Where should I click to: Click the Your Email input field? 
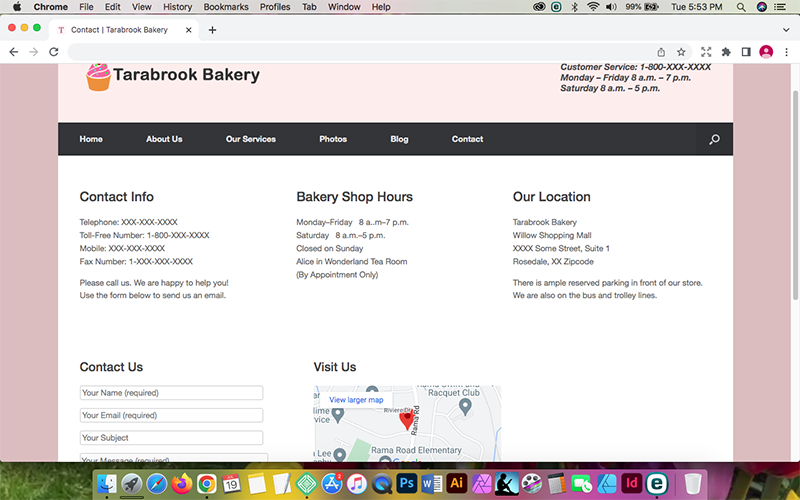pos(171,415)
